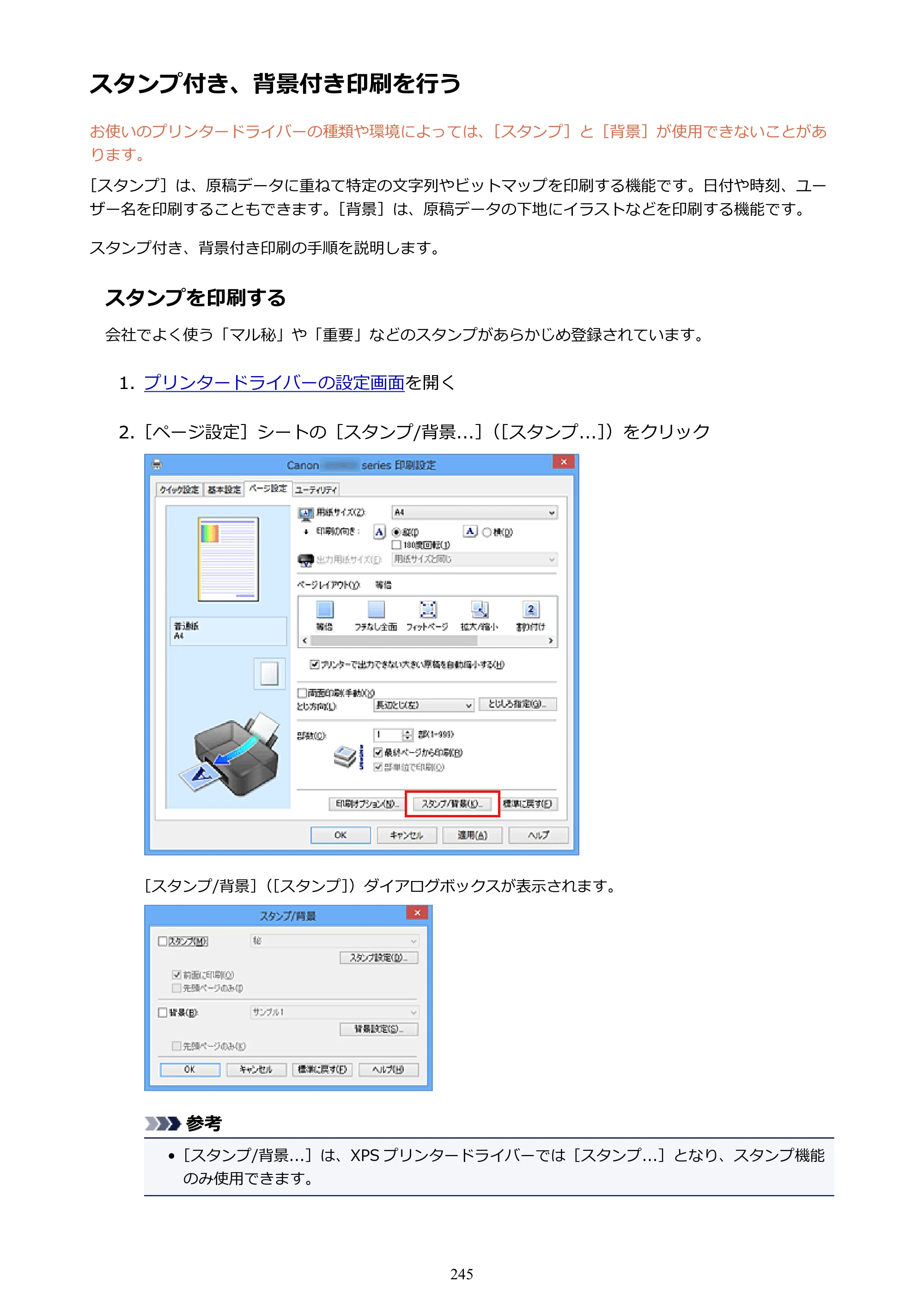Click the スタンプ設定(D)... button
Image resolution: width=924 pixels, height=1307 pixels.
pos(379,958)
